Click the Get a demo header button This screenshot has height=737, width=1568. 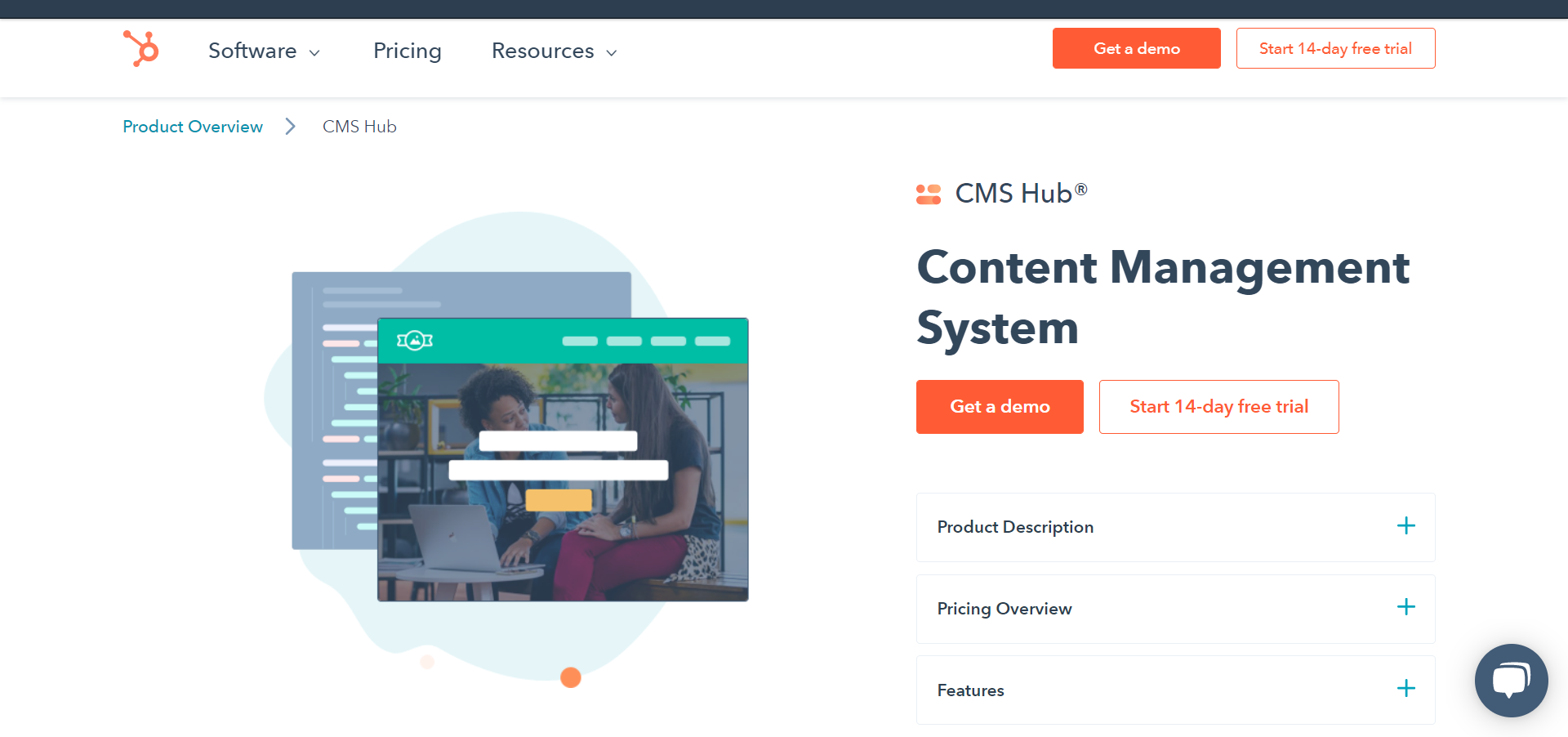point(1136,48)
